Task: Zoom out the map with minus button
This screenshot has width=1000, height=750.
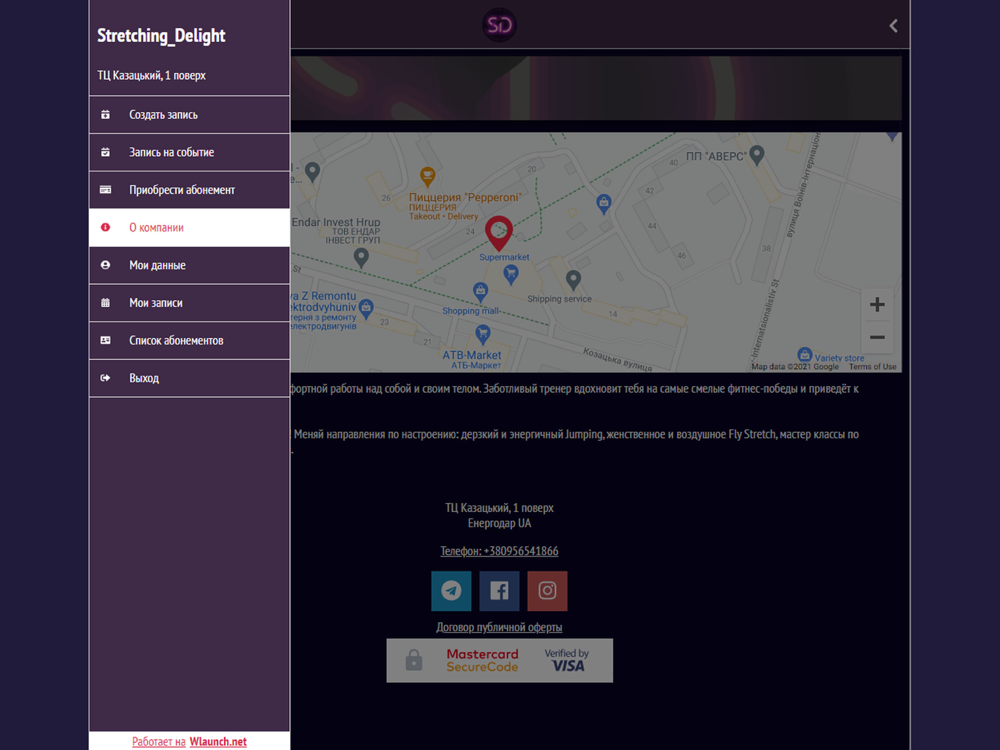Action: point(877,337)
